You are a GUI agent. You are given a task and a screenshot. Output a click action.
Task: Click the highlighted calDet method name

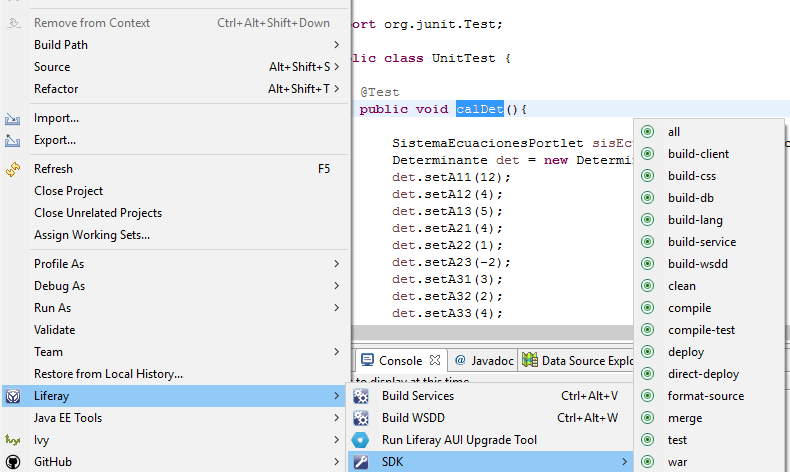tap(480, 109)
